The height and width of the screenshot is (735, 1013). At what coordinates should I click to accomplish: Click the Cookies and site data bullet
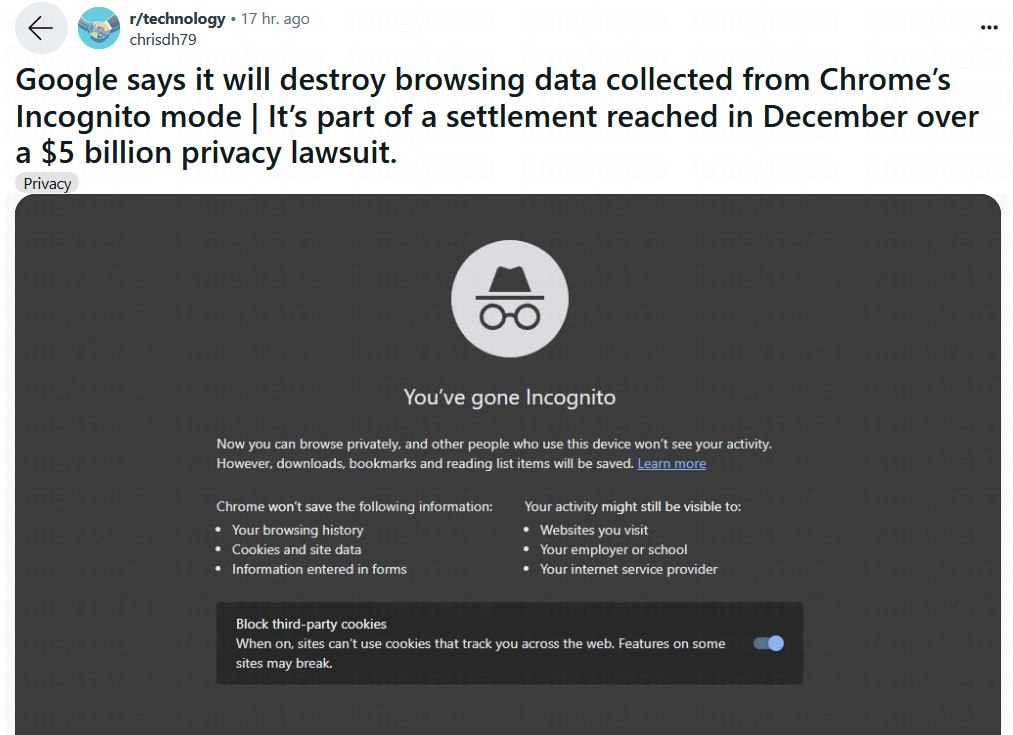pos(296,549)
